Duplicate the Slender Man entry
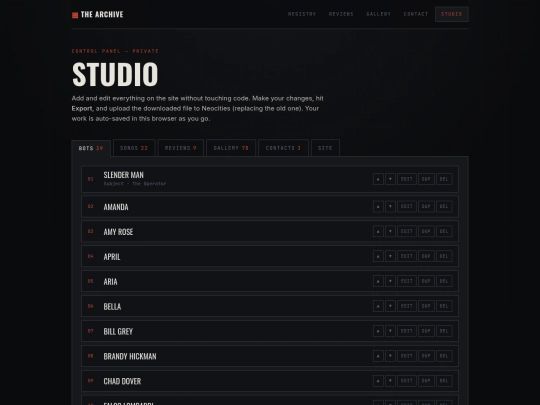 point(426,179)
